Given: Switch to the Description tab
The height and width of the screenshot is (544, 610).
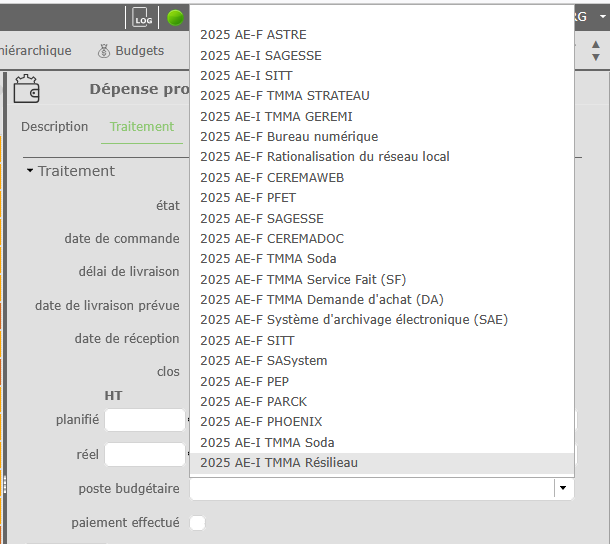Looking at the screenshot, I should pos(54,126).
